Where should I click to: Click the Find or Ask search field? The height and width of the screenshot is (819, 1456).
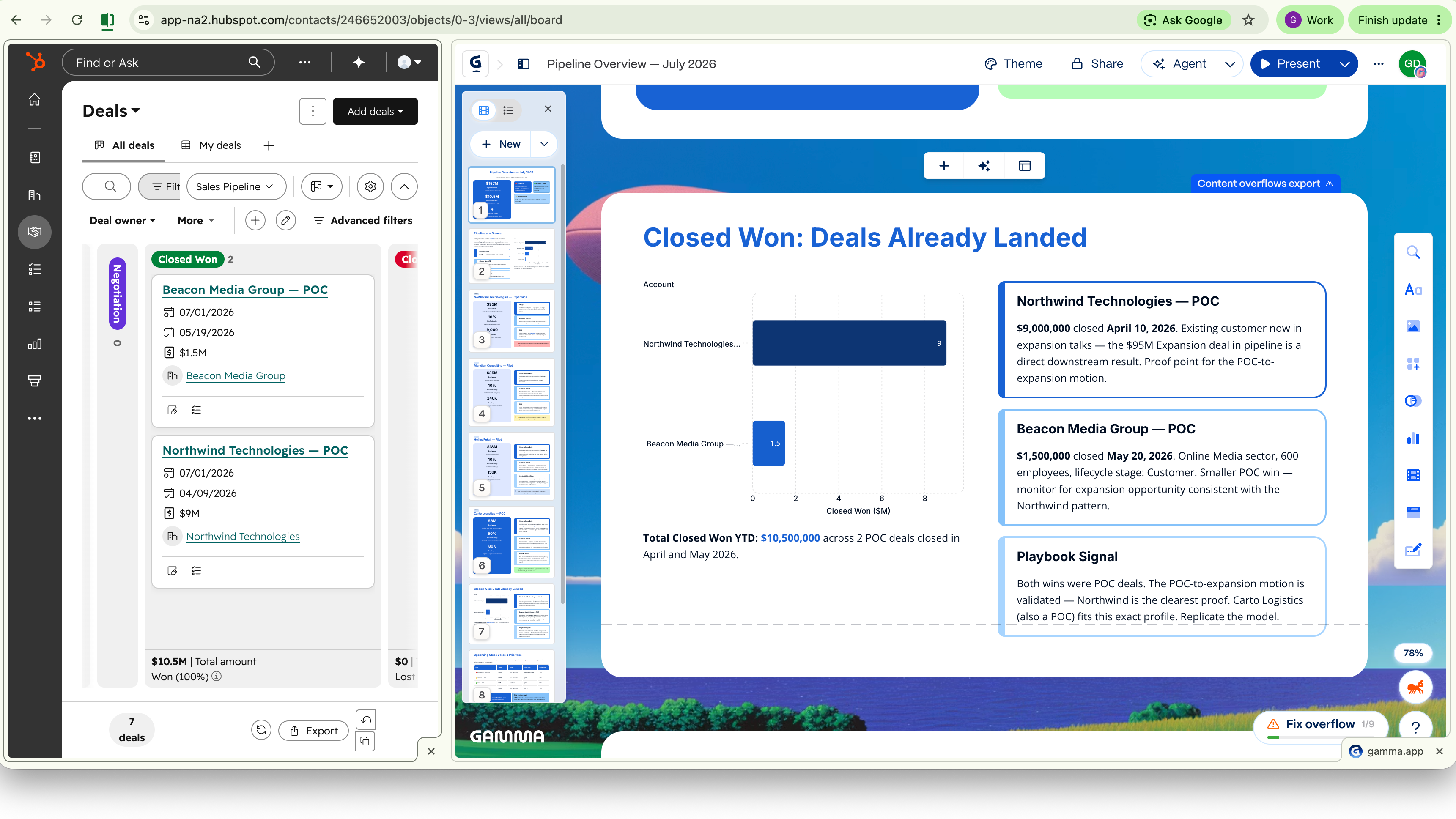click(x=168, y=62)
